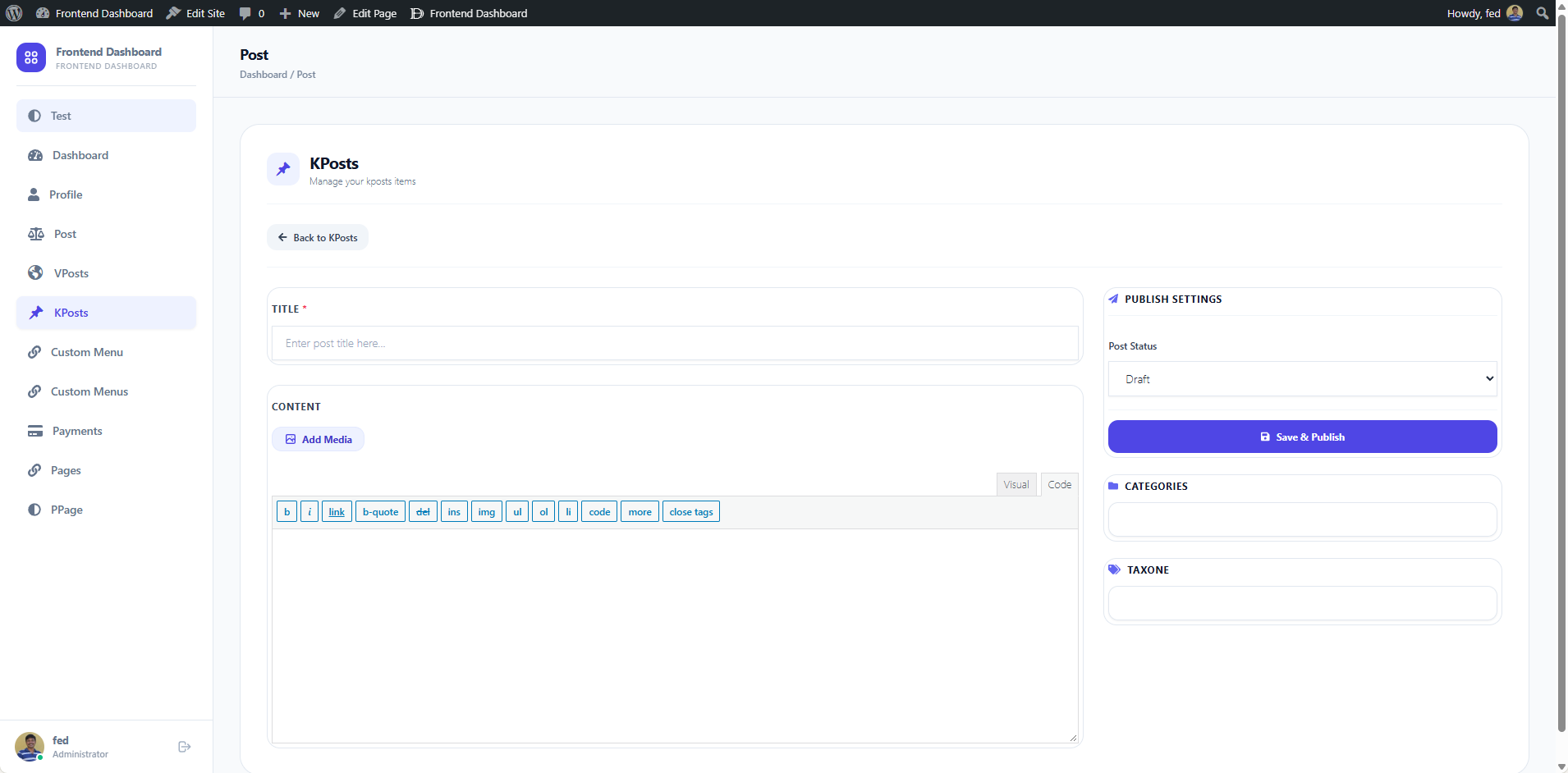Click the Test sidebar half-circle icon
Screen dimensions: 1568x773
tap(34, 116)
